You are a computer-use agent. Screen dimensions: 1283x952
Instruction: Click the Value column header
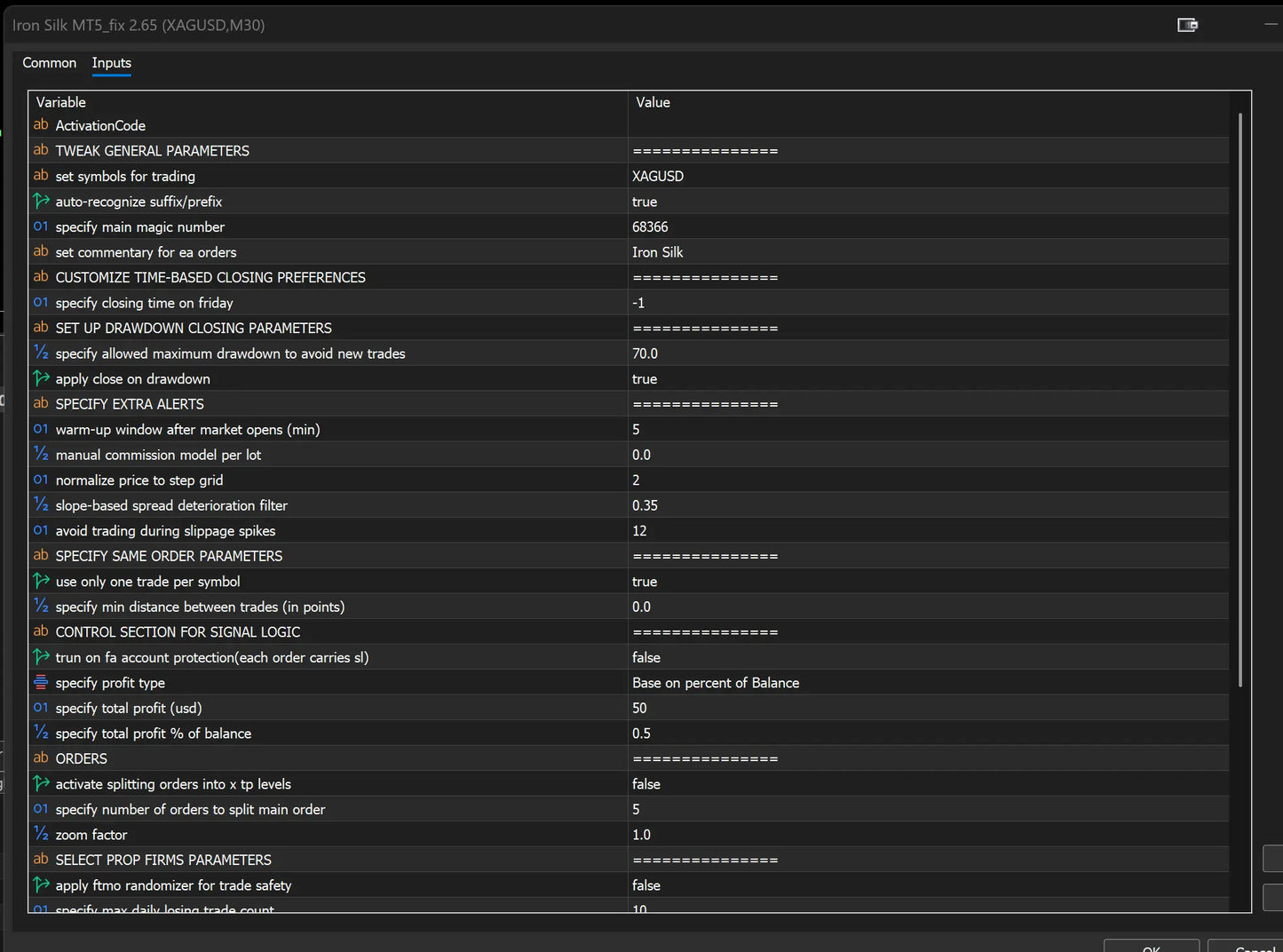(929, 102)
